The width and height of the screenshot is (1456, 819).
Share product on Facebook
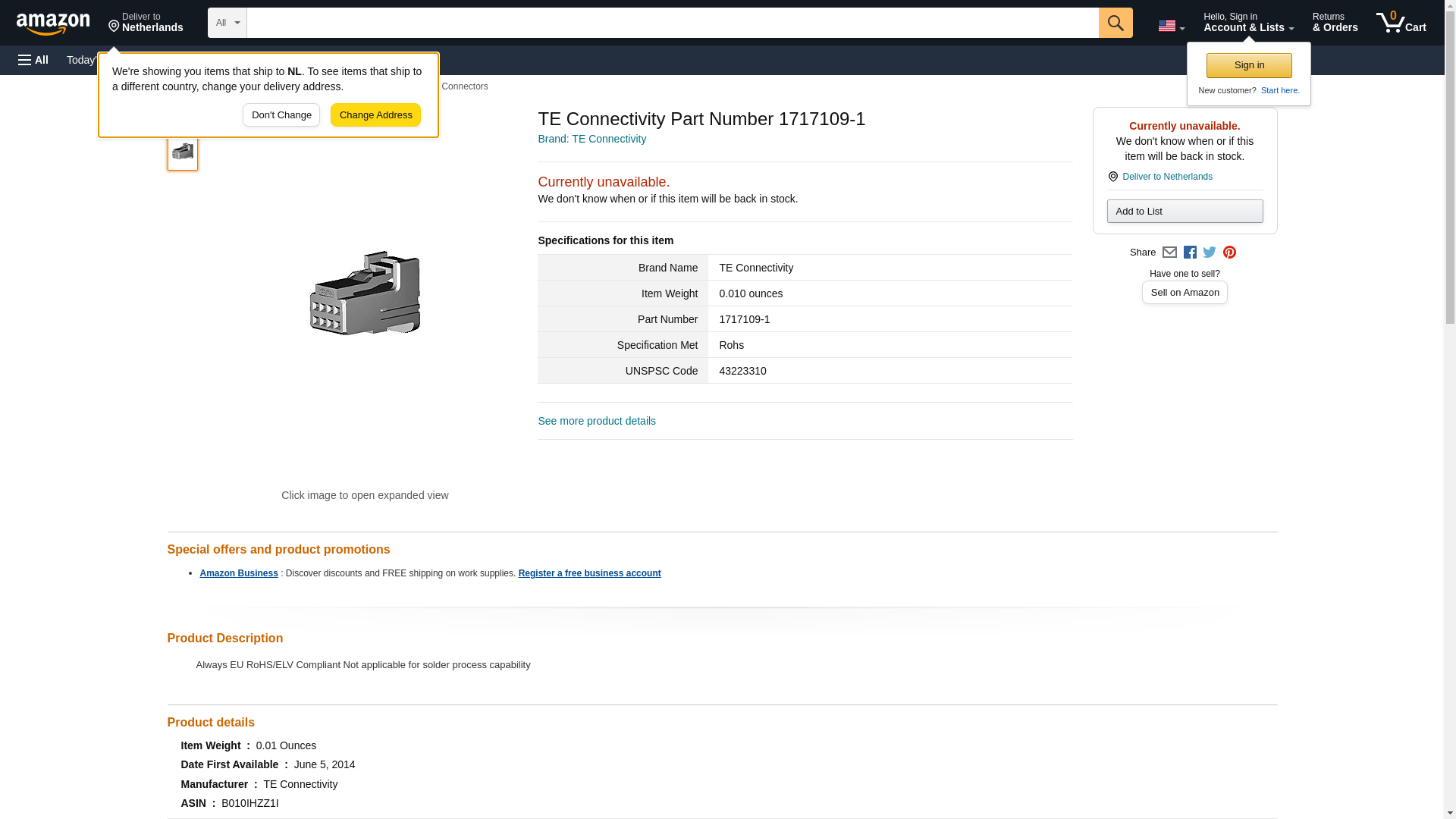coord(1190,253)
